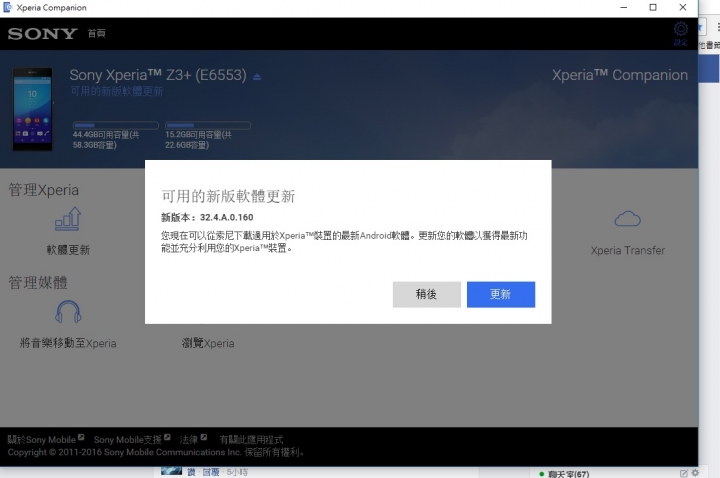Image resolution: width=720 pixels, height=478 pixels.
Task: Click 讚 link in the background page
Action: [191, 472]
